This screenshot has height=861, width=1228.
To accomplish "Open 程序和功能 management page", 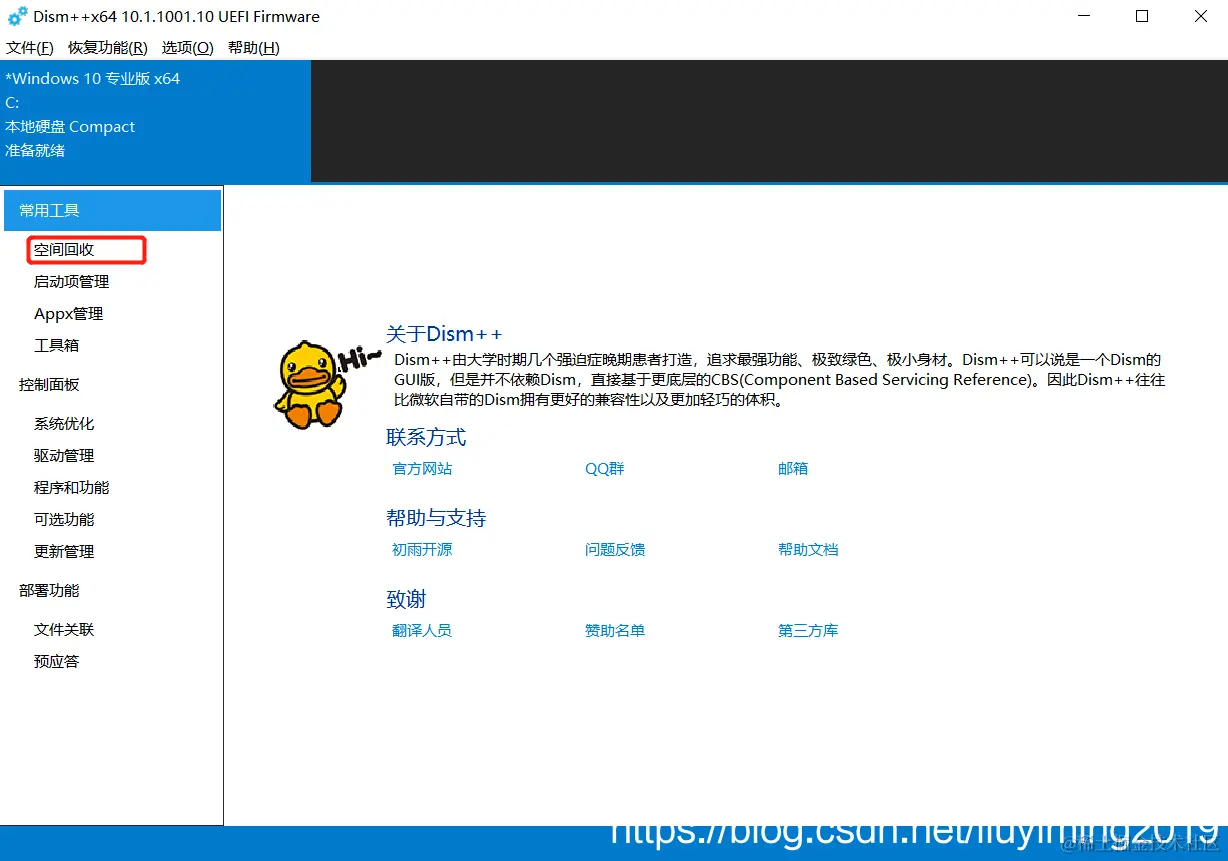I will click(72, 487).
